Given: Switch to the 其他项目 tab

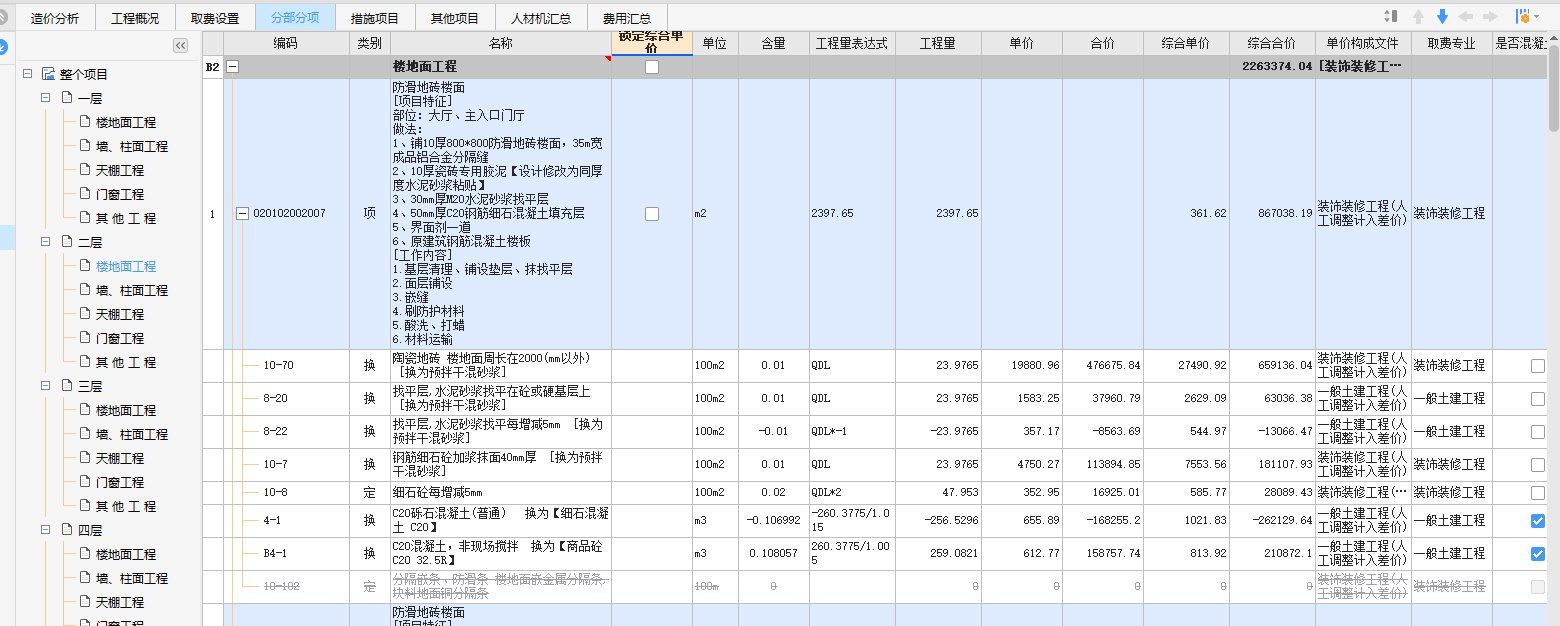Looking at the screenshot, I should click(455, 18).
